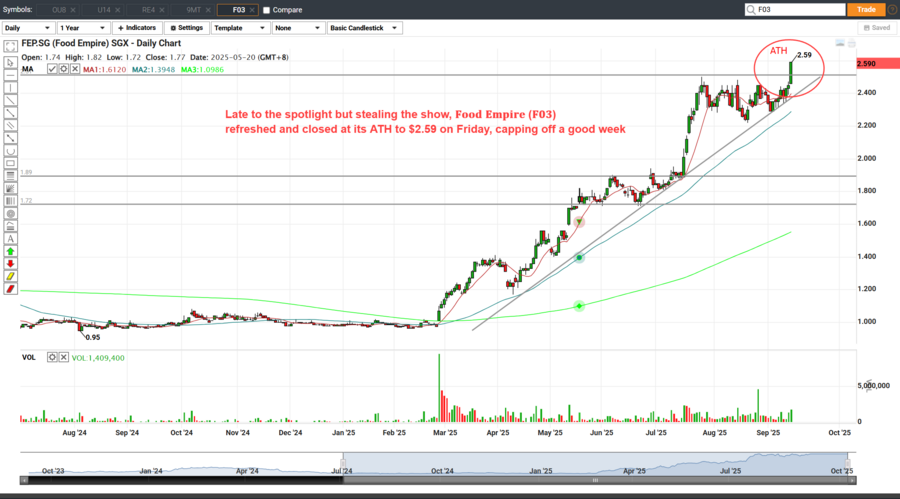Close the OU8 symbol tab
This screenshot has width=900, height=499.
73,10
